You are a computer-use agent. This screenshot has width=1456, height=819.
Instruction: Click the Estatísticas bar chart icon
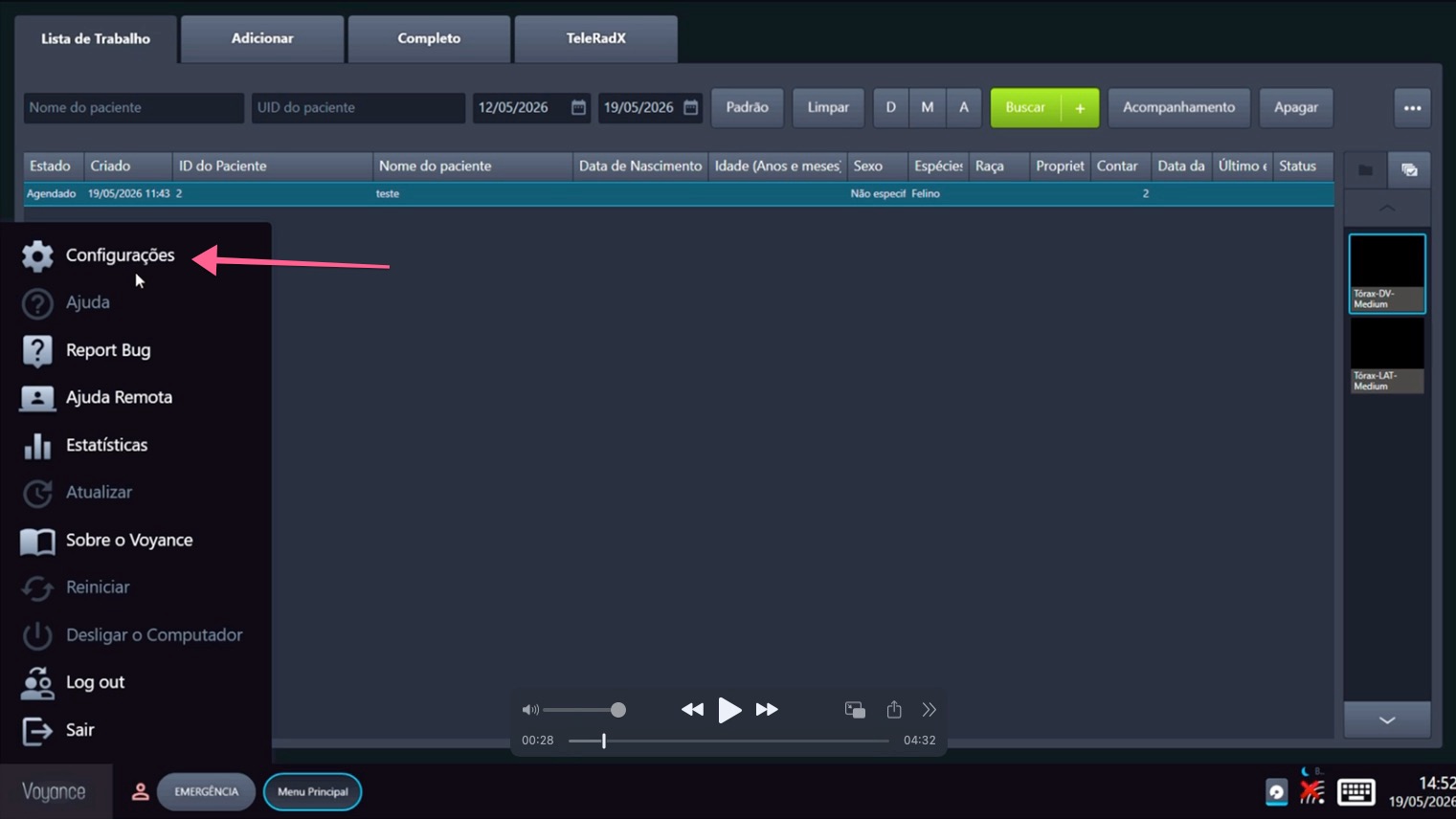(x=37, y=445)
